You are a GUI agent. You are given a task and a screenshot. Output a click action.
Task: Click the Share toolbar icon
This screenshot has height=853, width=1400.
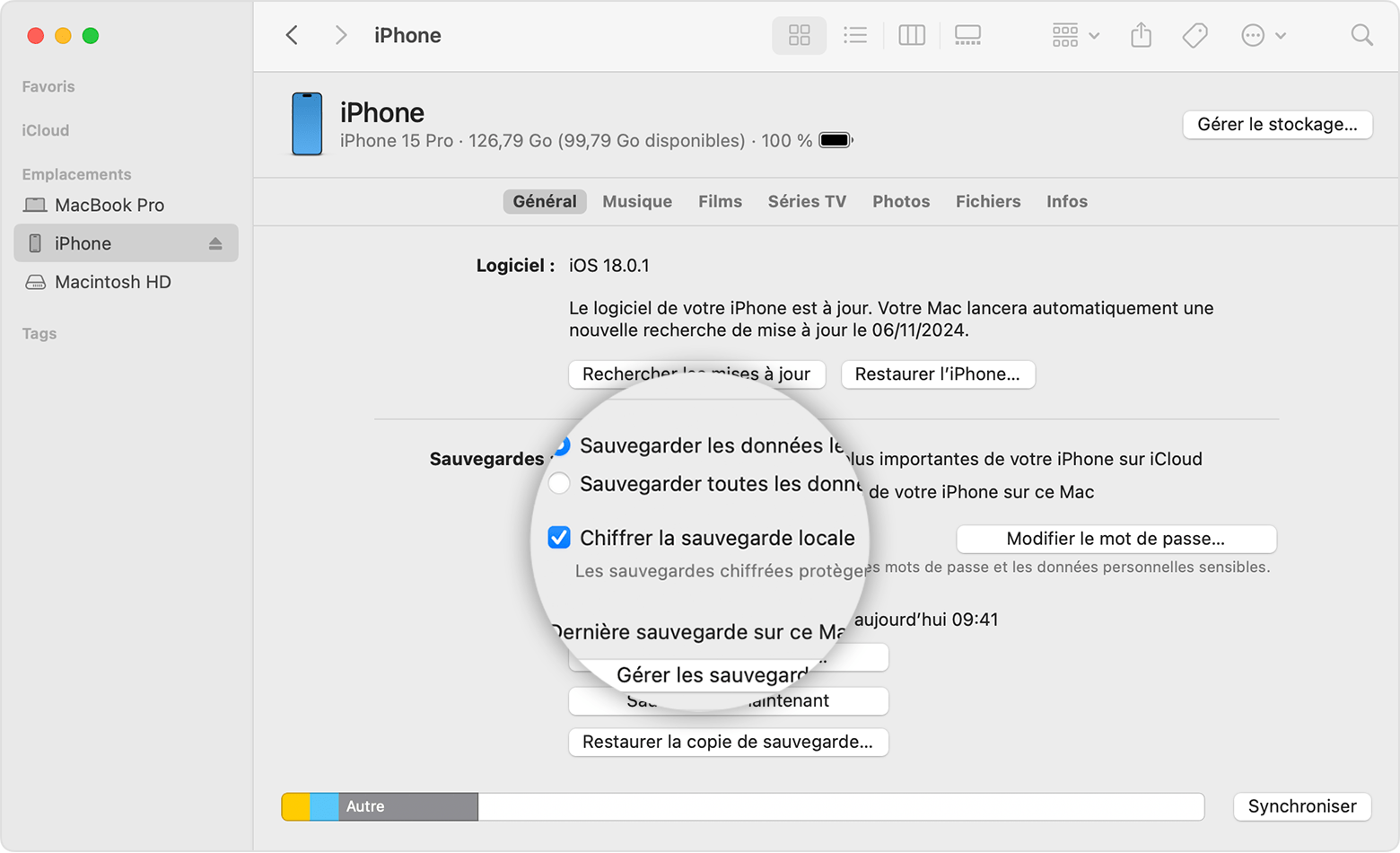coord(1141,35)
